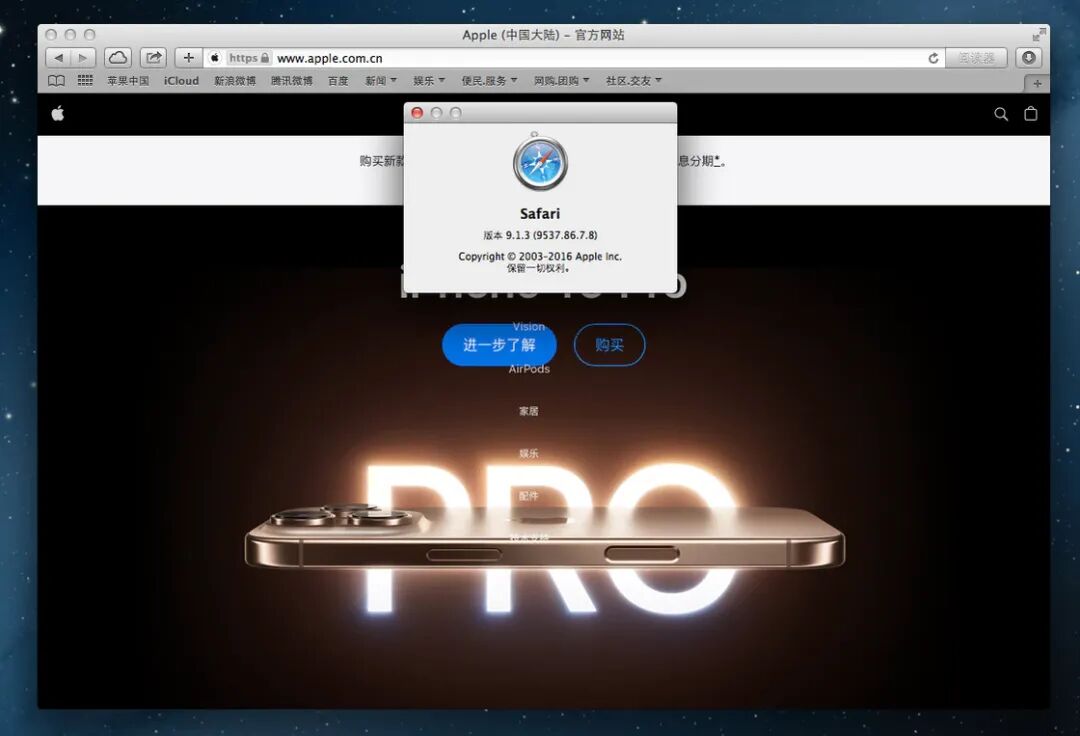This screenshot has height=736, width=1080.
Task: Open the webpage search magnifier icon
Action: tap(1001, 114)
